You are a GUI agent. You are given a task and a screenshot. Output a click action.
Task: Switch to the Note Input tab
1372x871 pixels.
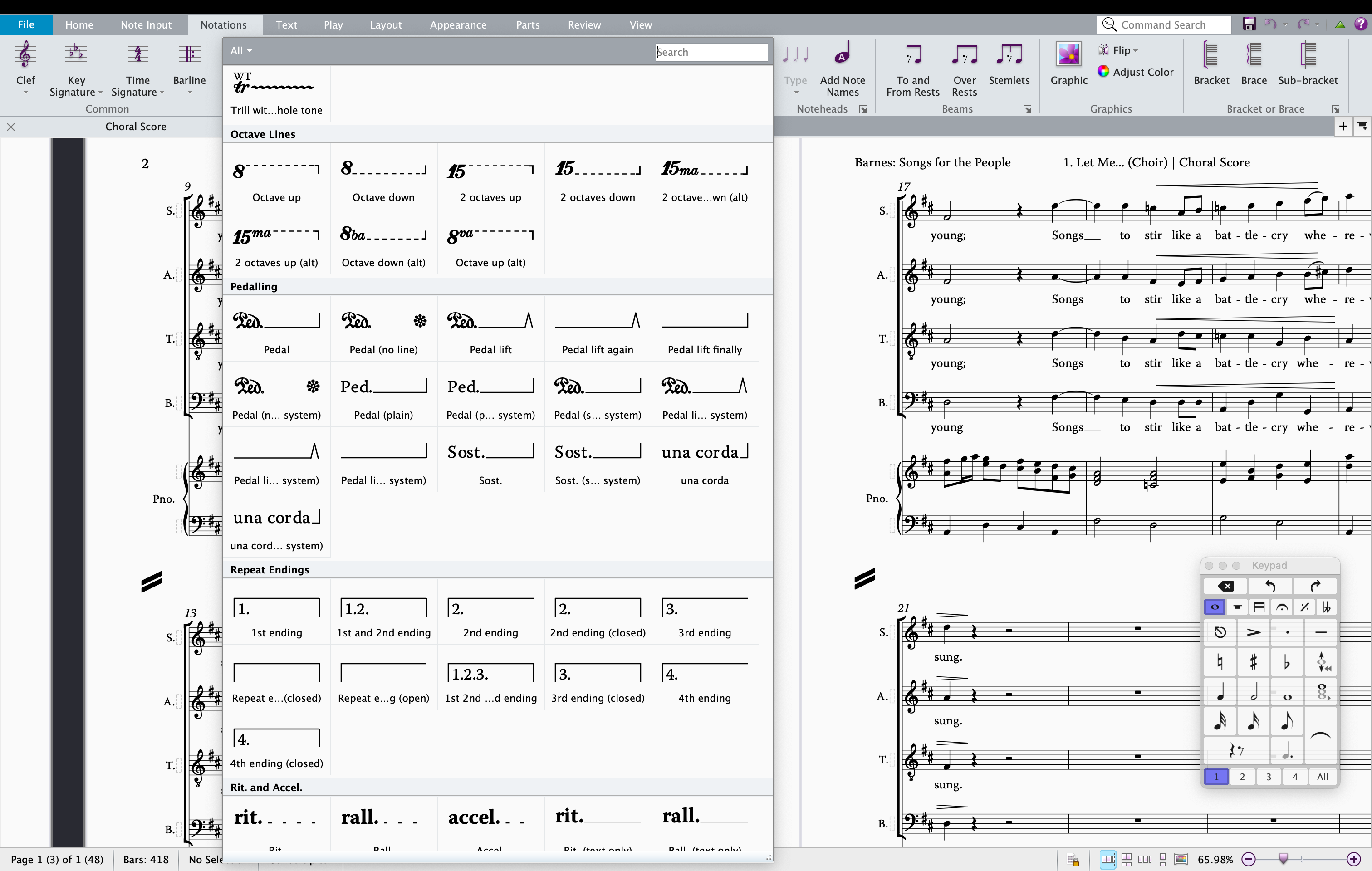pyautogui.click(x=146, y=24)
